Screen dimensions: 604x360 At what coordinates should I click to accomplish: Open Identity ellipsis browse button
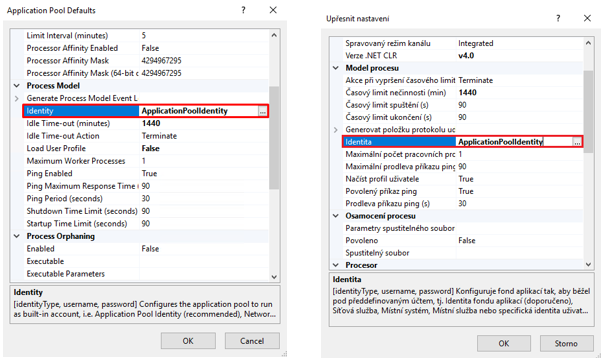(262, 111)
